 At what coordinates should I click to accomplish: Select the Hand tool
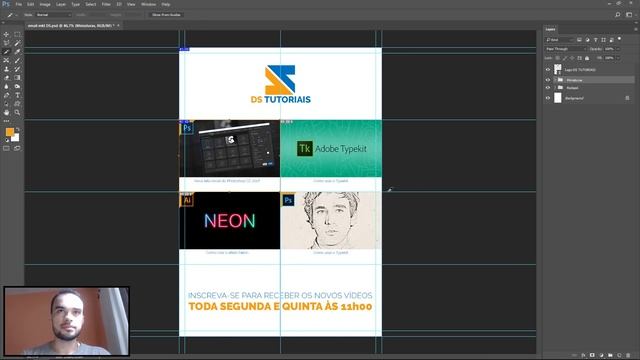pyautogui.click(x=6, y=112)
